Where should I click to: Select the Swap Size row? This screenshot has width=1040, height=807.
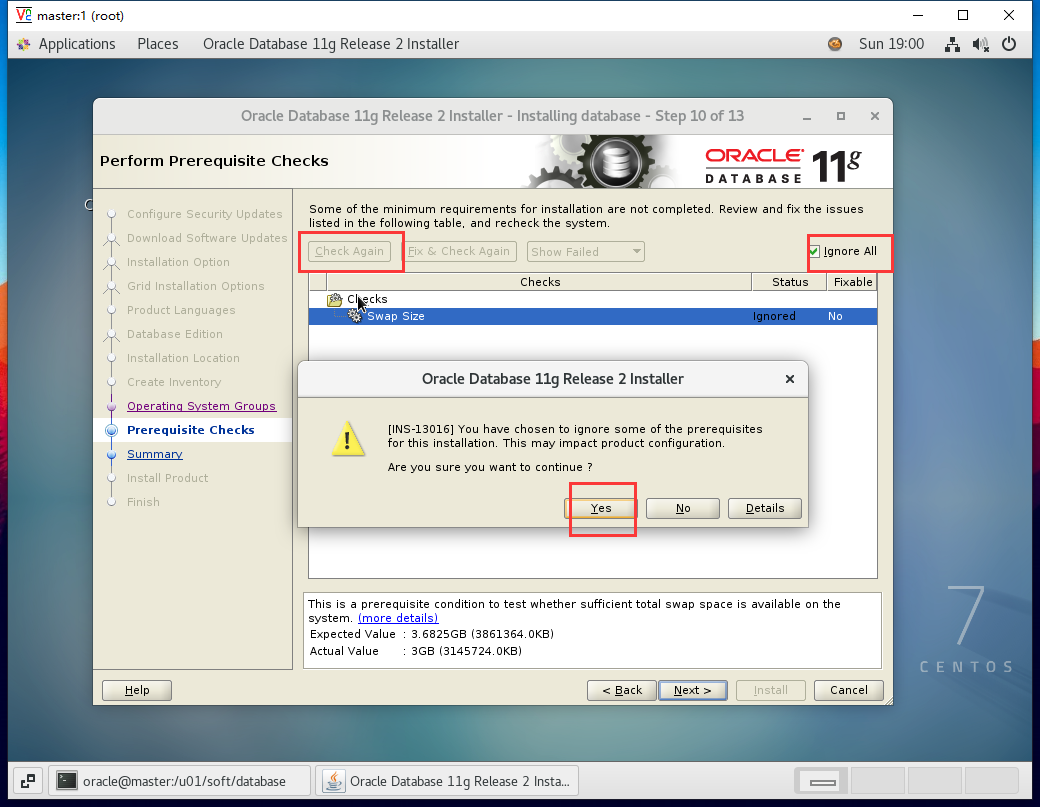[x=592, y=316]
